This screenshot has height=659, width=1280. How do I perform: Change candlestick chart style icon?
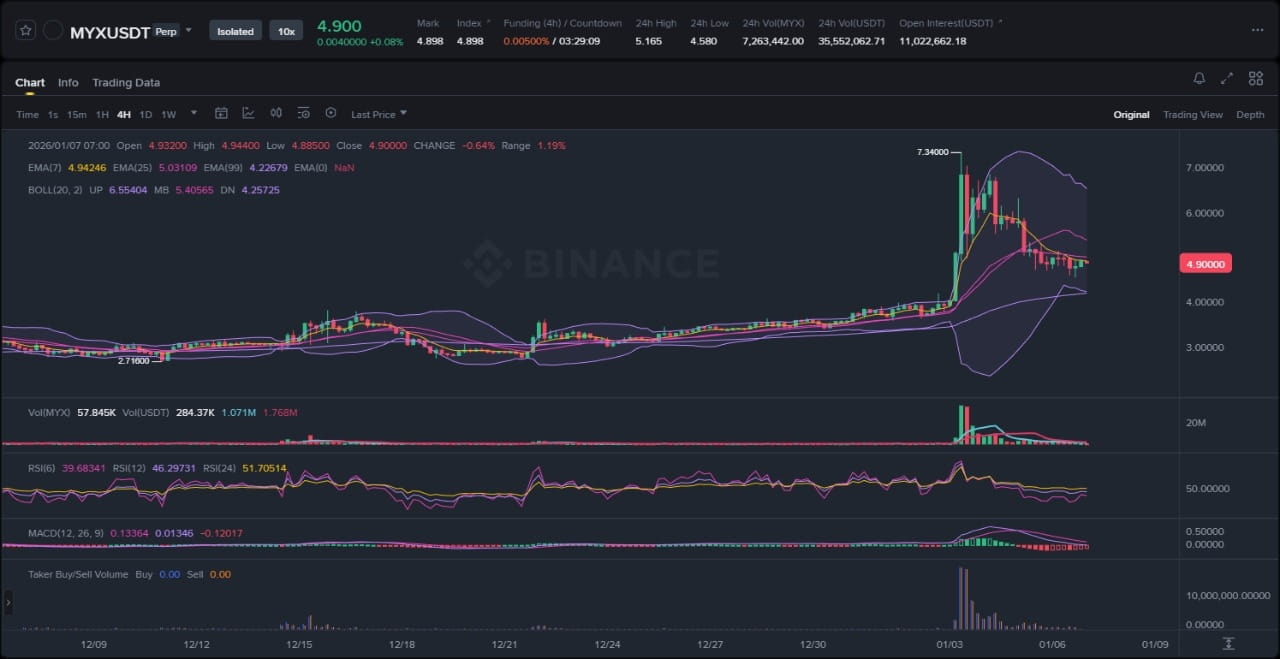276,114
